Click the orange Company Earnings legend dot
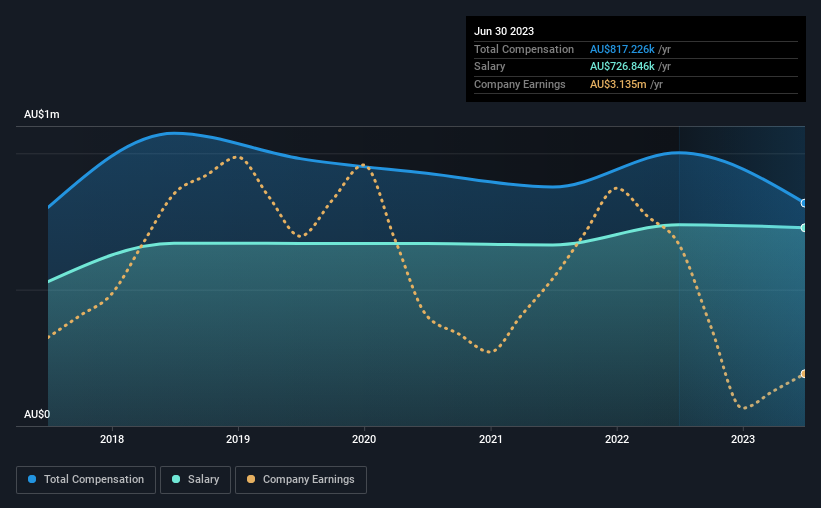This screenshot has height=508, width=821. point(251,479)
